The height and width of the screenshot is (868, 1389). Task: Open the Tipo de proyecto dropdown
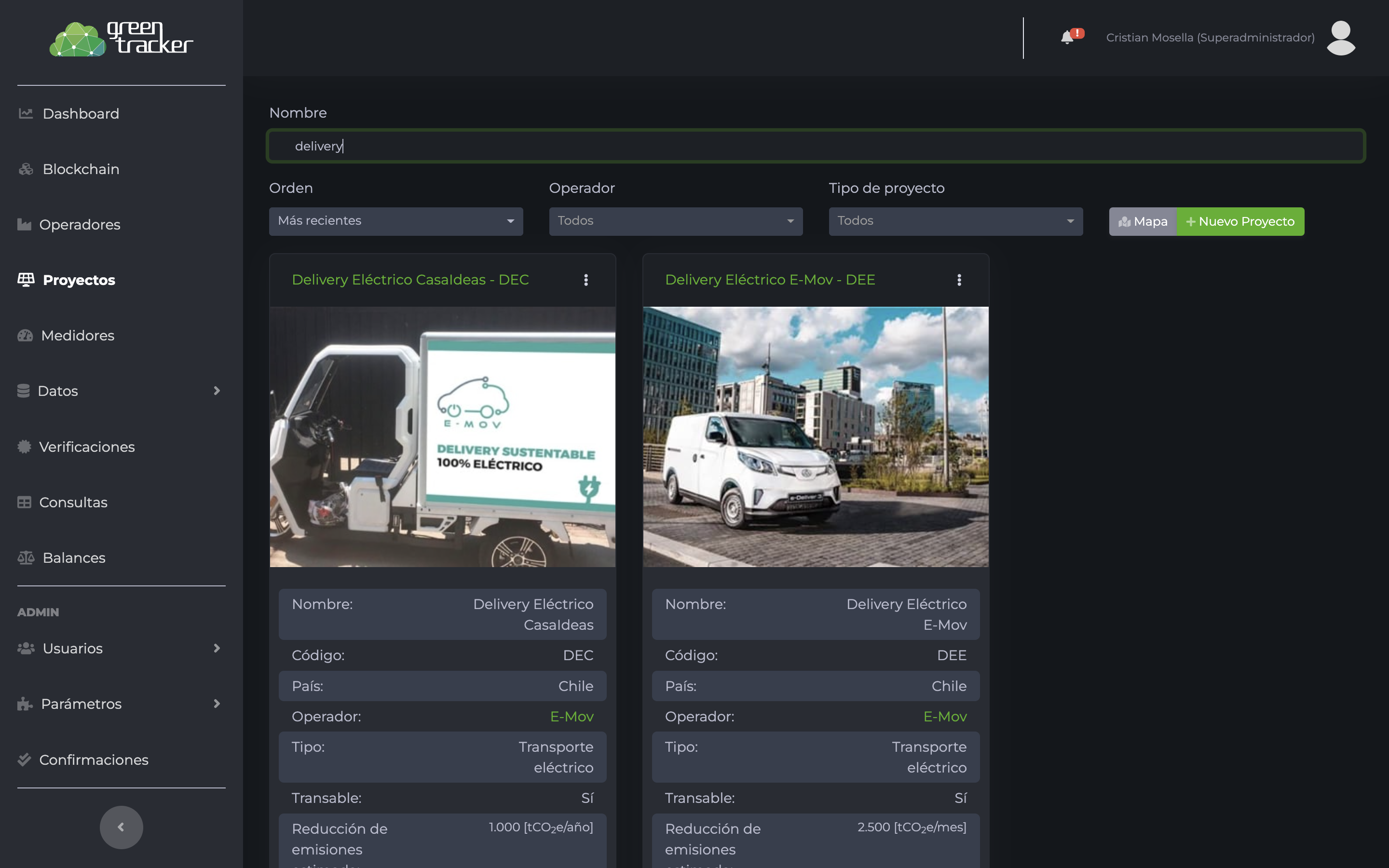955,221
